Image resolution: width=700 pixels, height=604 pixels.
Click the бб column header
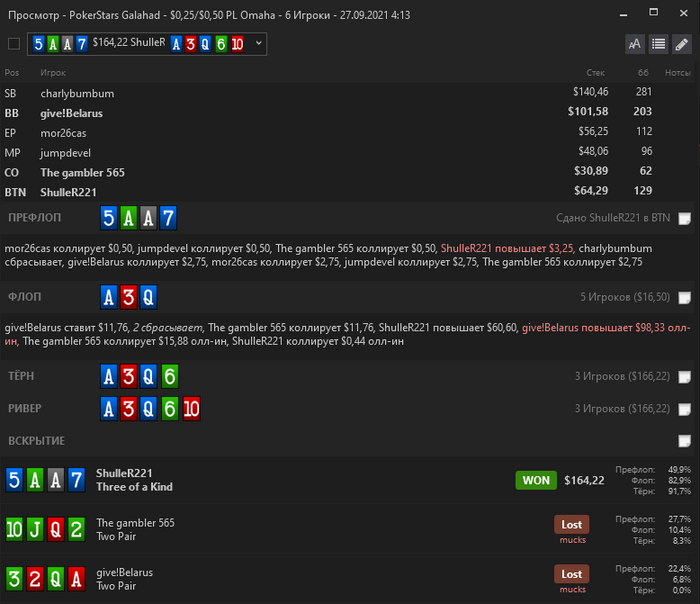[x=643, y=73]
